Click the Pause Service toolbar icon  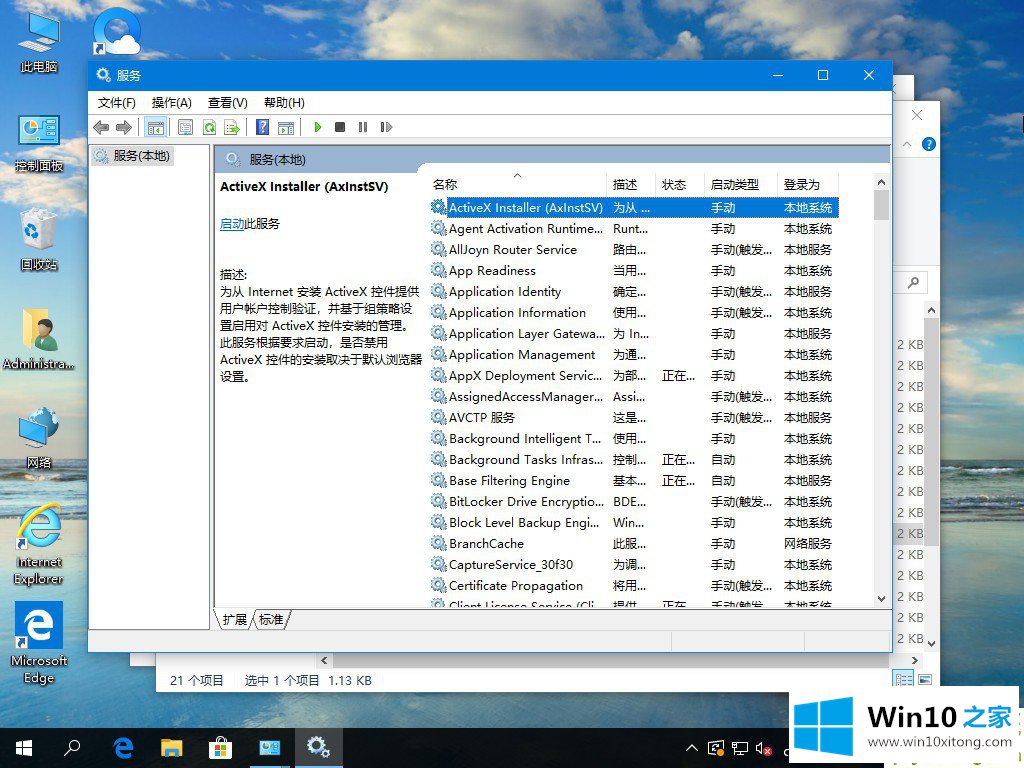[x=362, y=127]
